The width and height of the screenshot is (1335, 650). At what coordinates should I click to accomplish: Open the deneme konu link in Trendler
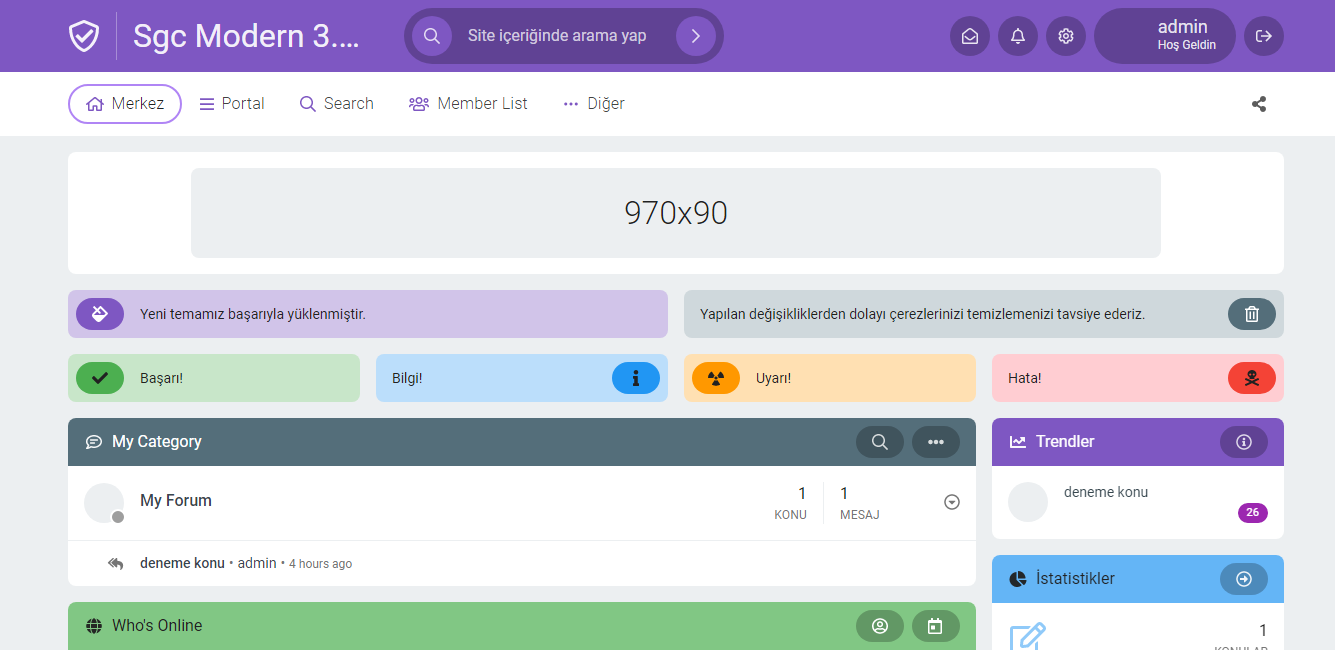click(x=1105, y=492)
